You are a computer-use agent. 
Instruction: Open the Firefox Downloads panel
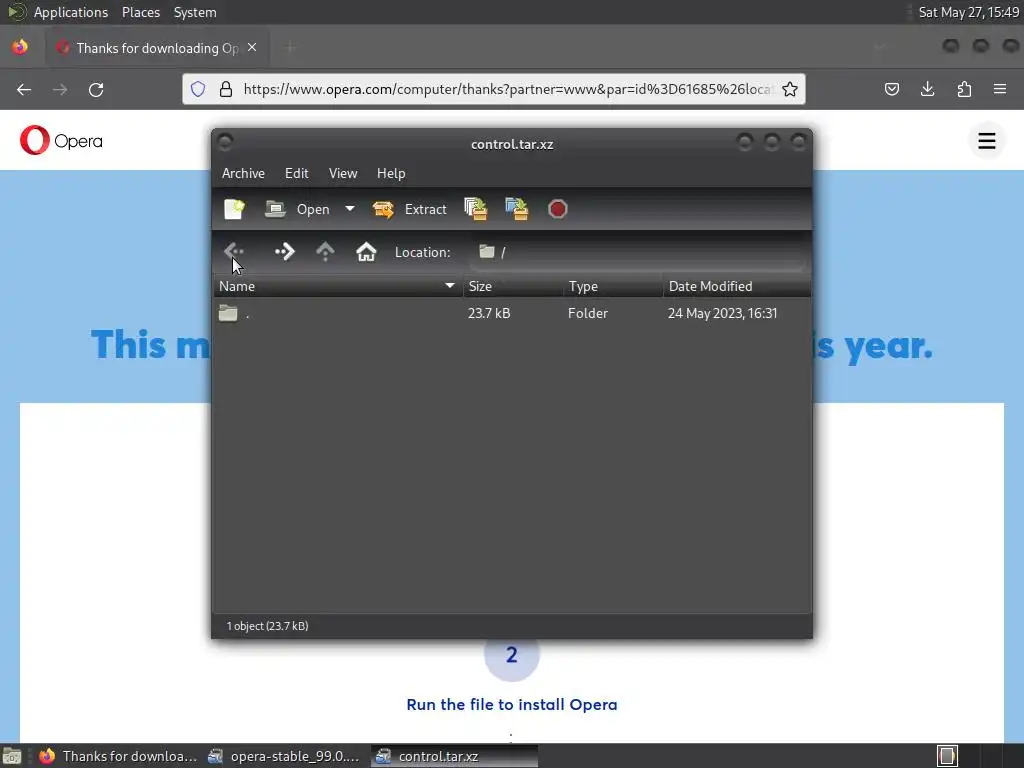pyautogui.click(x=927, y=89)
